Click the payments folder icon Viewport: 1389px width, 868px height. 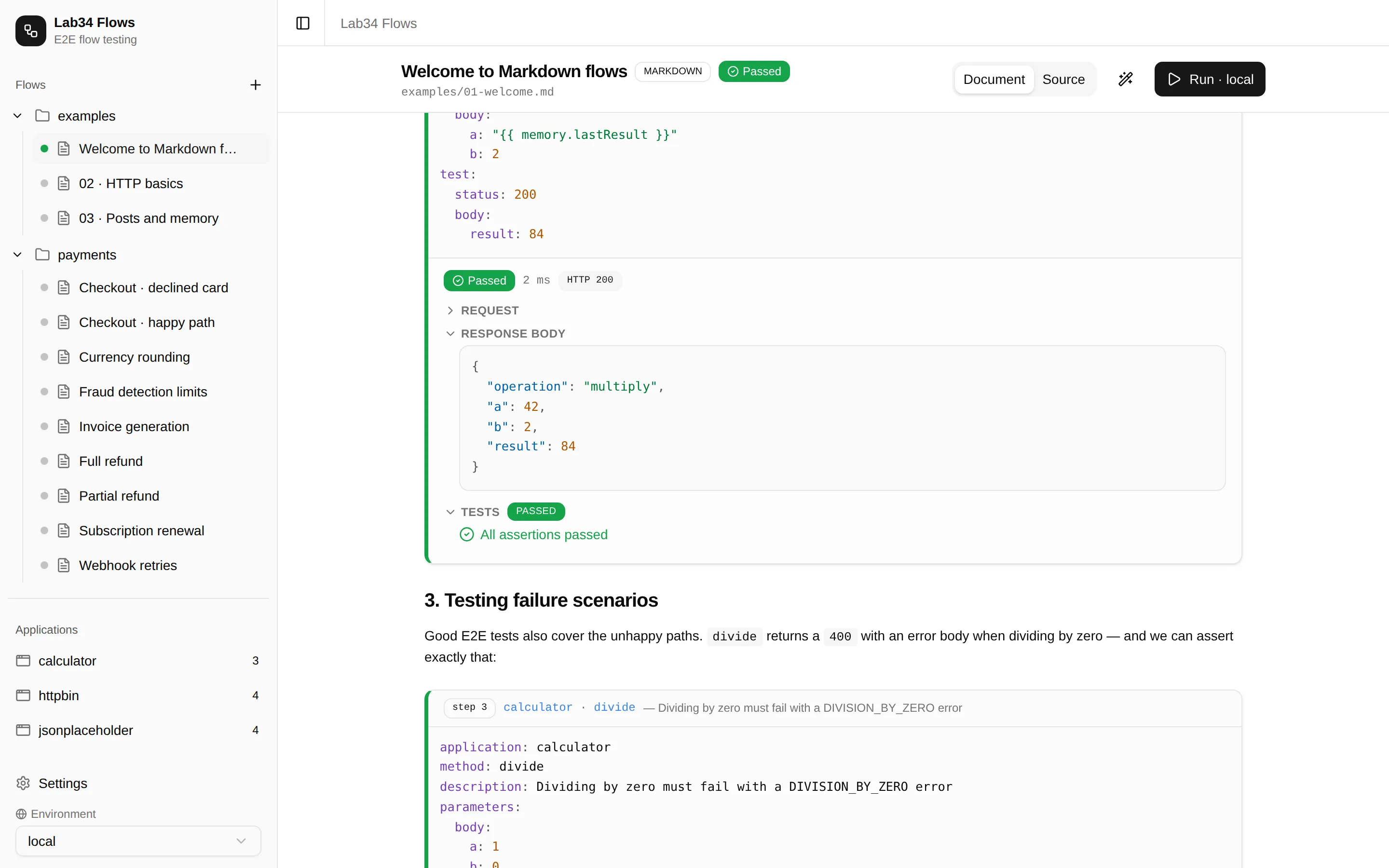point(42,254)
